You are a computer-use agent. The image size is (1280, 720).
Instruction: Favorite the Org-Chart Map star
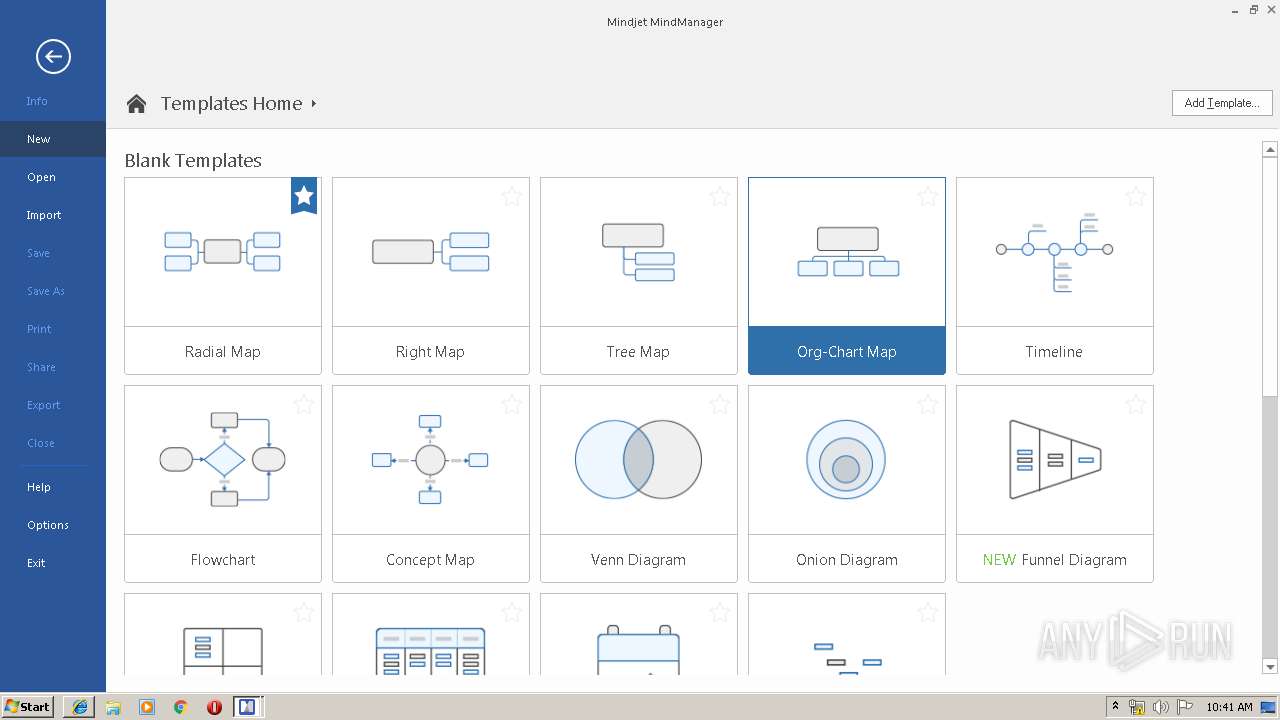click(928, 196)
